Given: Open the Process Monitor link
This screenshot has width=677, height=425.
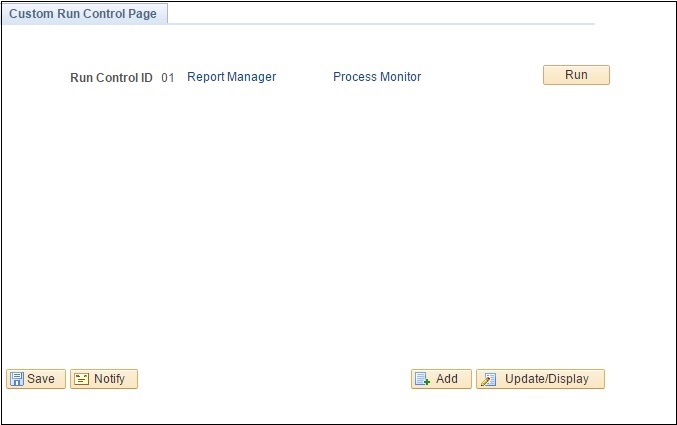Looking at the screenshot, I should [377, 77].
